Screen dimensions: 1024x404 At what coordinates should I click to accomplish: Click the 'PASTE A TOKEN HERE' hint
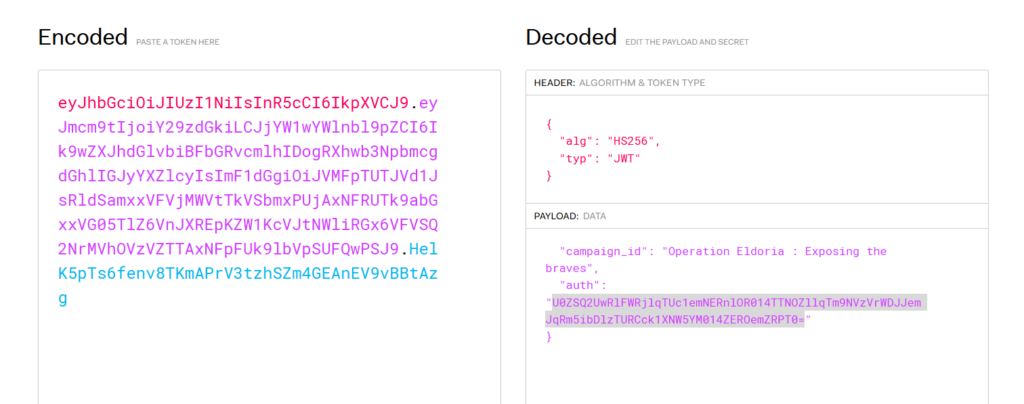pyautogui.click(x=178, y=42)
